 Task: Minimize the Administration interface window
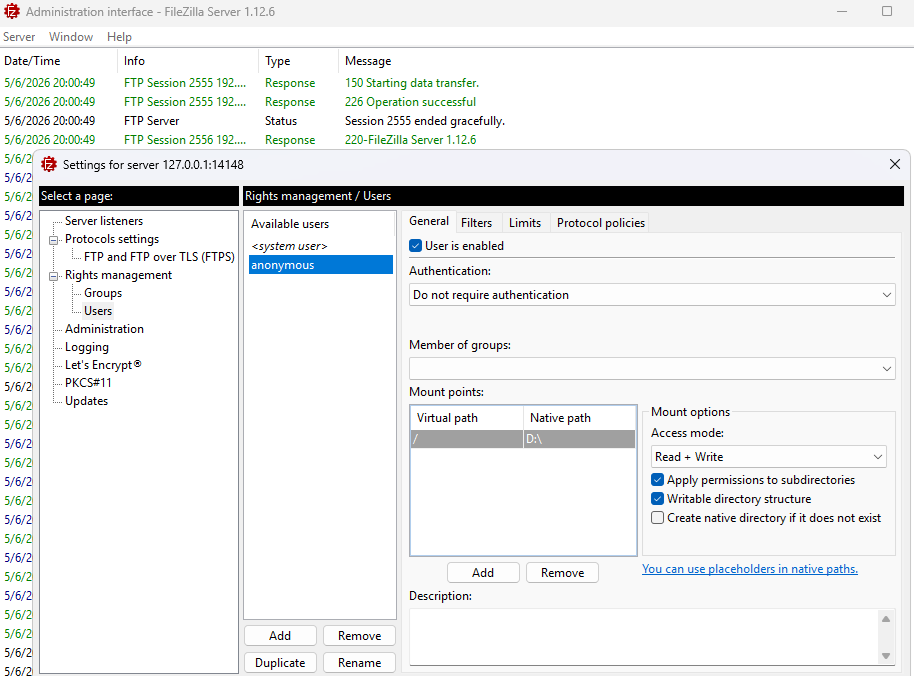point(842,12)
